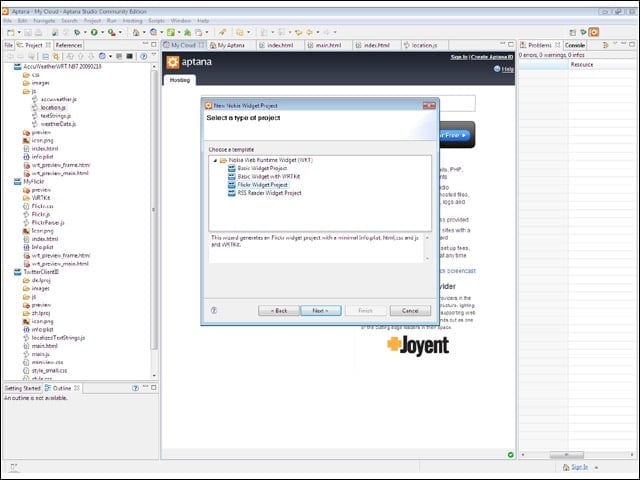640x480 pixels.
Task: Click the Sign In link in My Cloud header
Action: click(x=459, y=57)
